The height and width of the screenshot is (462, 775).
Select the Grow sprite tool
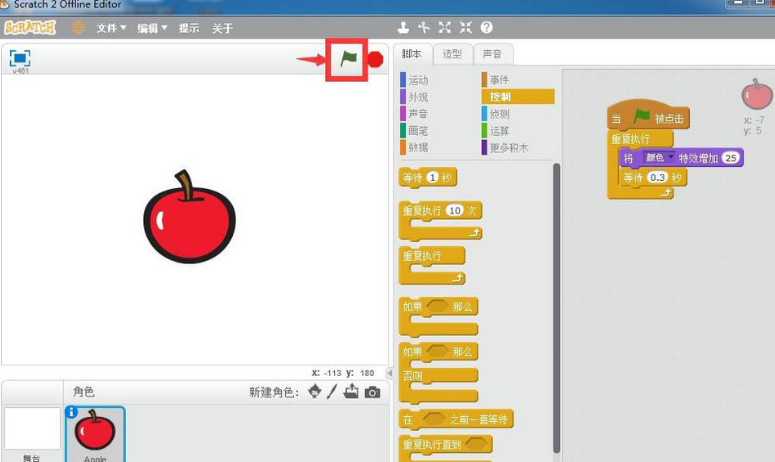pyautogui.click(x=445, y=28)
